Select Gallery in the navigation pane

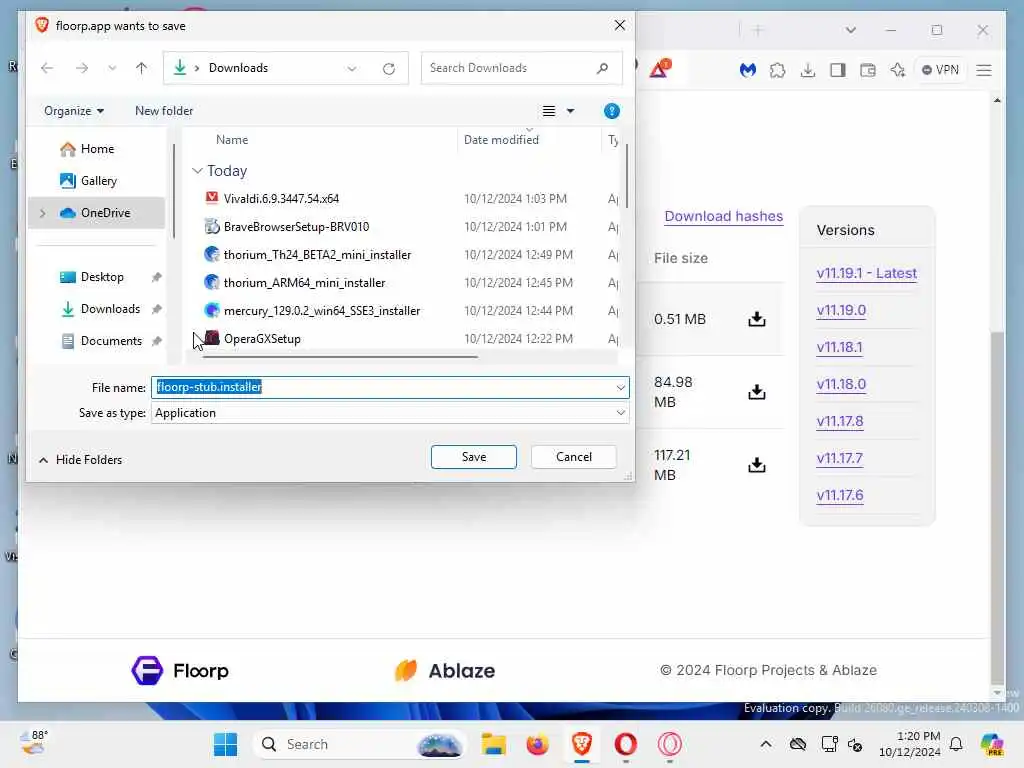pyautogui.click(x=98, y=181)
